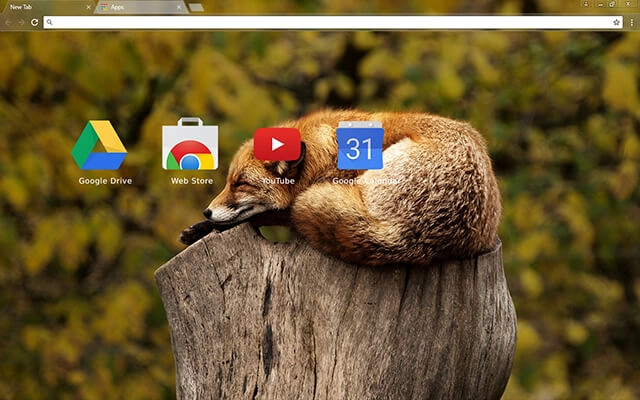Open the Chrome three-dot menu
The width and height of the screenshot is (640, 400).
click(631, 22)
